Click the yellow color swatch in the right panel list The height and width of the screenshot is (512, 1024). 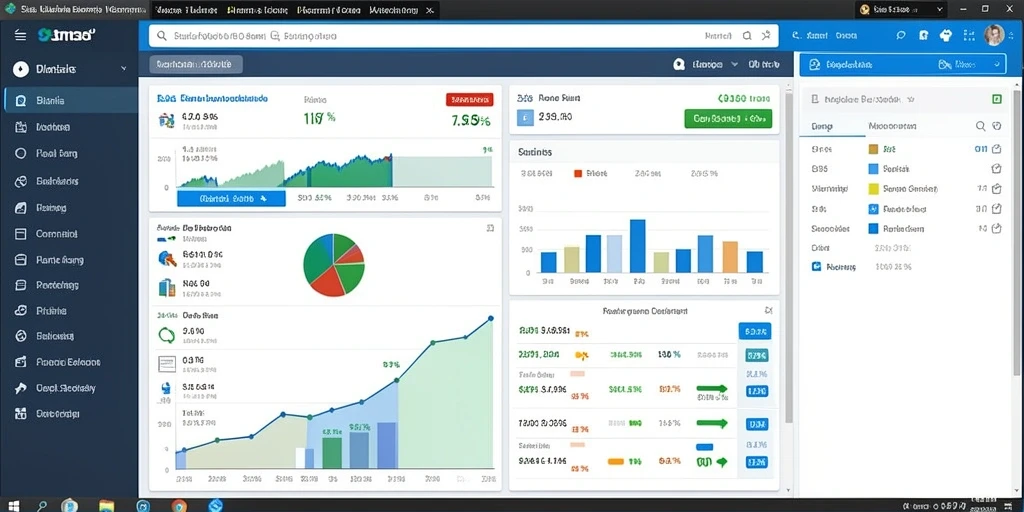873,189
